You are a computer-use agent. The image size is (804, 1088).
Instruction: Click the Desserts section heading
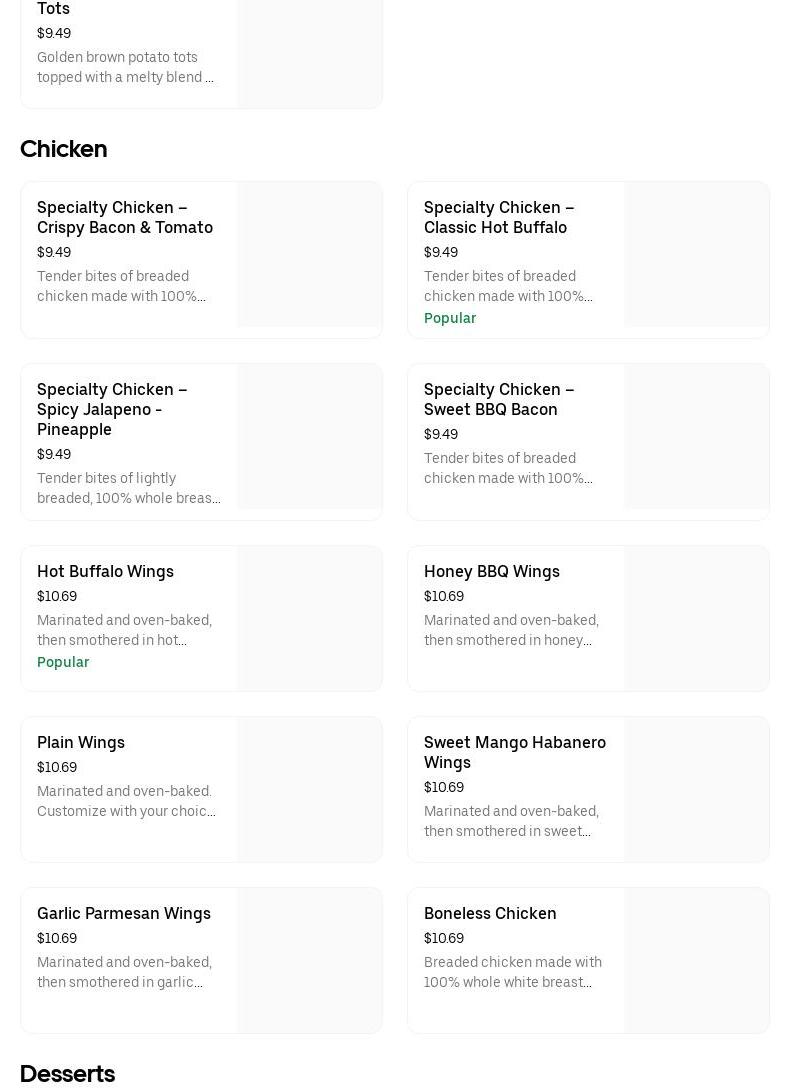pos(67,1073)
